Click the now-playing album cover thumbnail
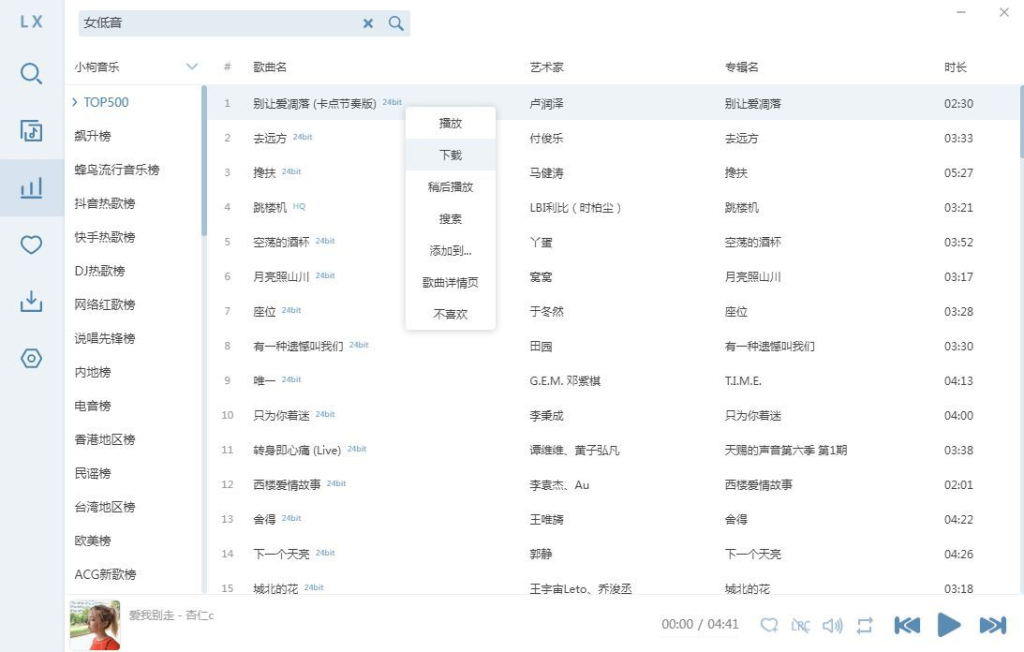Image resolution: width=1024 pixels, height=652 pixels. tap(95, 625)
